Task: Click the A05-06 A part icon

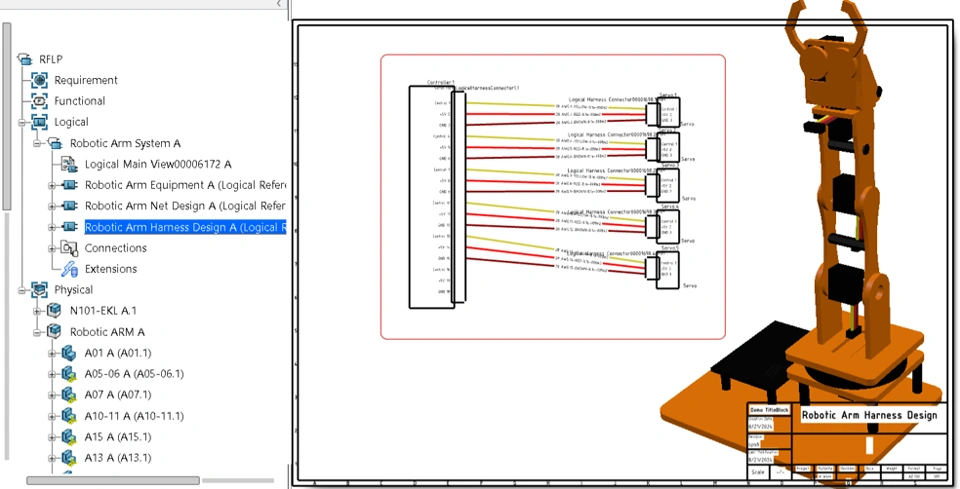Action: pos(69,374)
